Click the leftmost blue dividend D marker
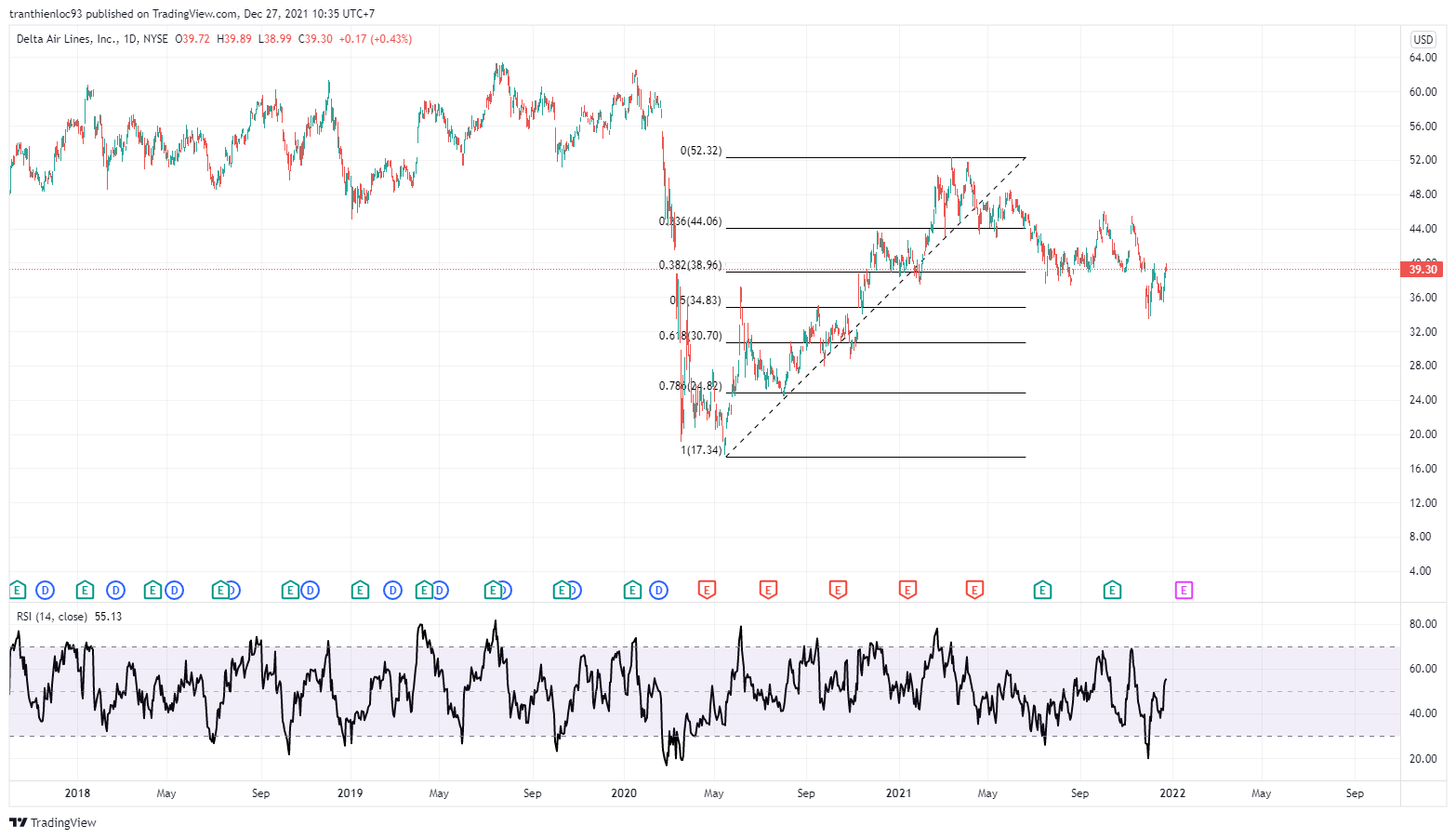This screenshot has width=1456, height=839. coord(45,590)
